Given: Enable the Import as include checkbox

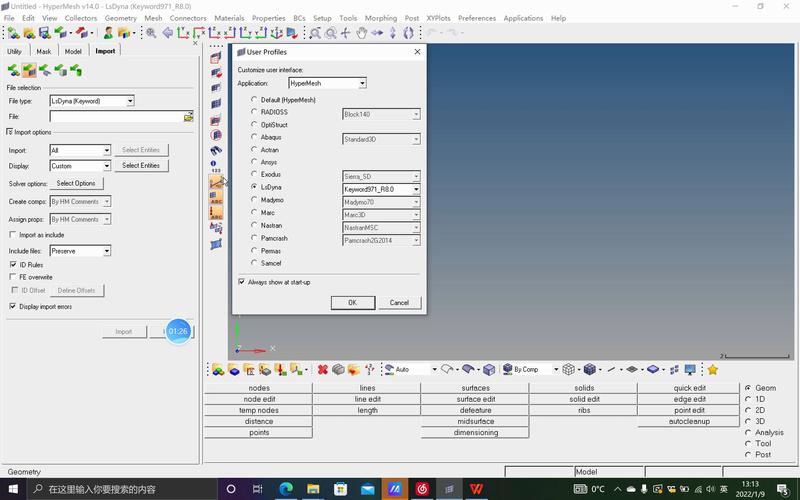Looking at the screenshot, I should point(12,235).
